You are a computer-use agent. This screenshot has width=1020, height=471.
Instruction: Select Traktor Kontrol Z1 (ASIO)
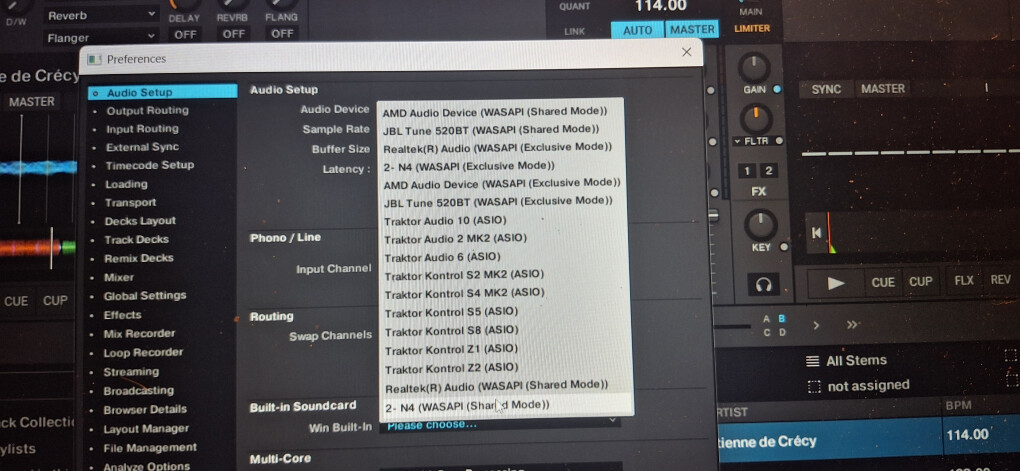pos(451,350)
